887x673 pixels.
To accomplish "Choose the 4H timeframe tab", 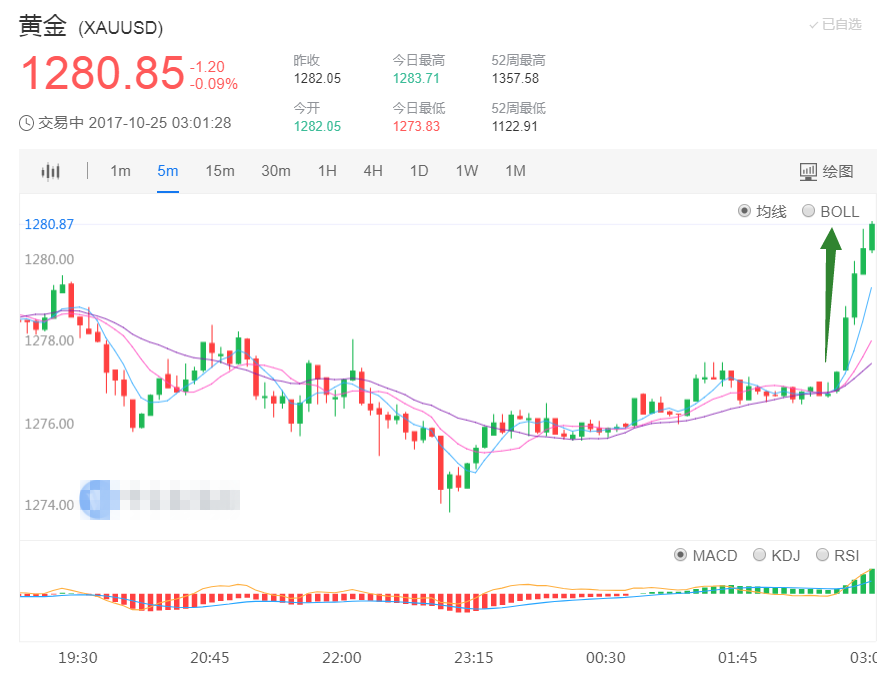I will pyautogui.click(x=373, y=171).
